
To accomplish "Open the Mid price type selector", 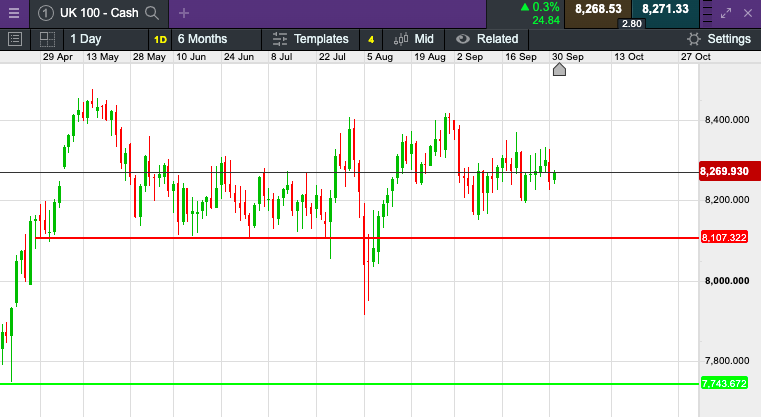I will 414,39.
